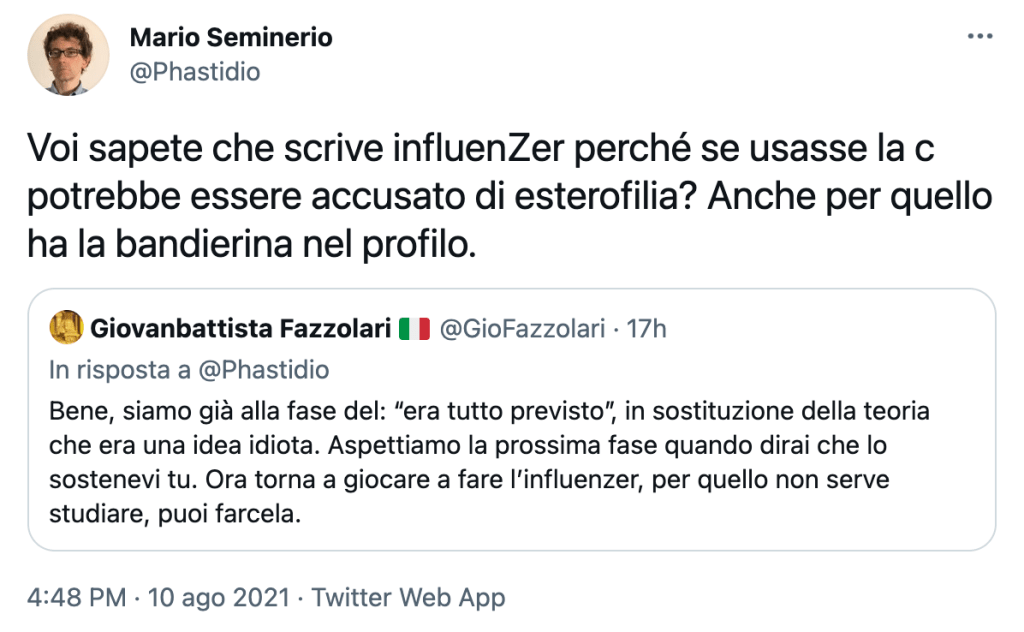Click Giovanbattista Fazzolari's small avatar
This screenshot has height=632, width=1024.
tap(64, 325)
